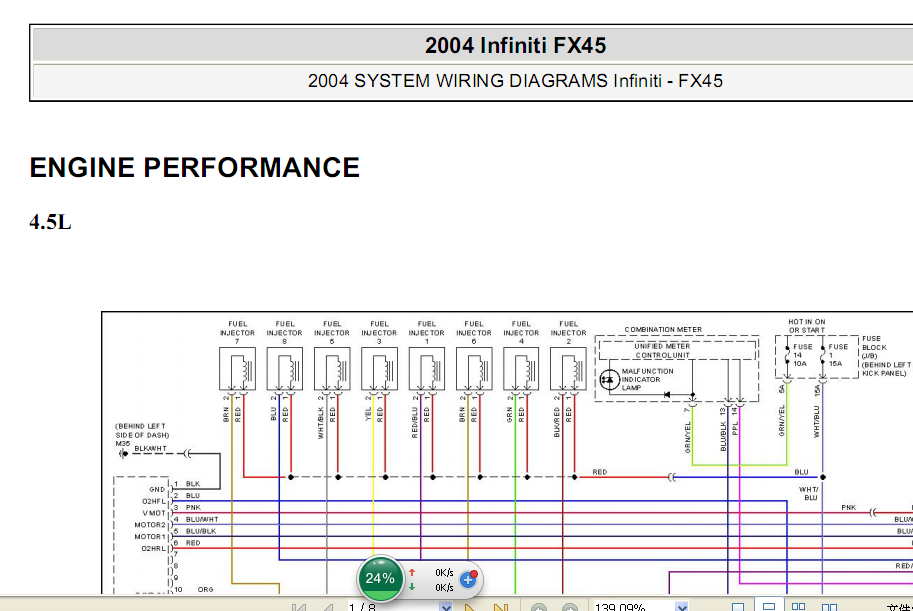This screenshot has width=913, height=611.
Task: Click BEHIND LEFT SIDE OF DASH label
Action: pos(142,430)
